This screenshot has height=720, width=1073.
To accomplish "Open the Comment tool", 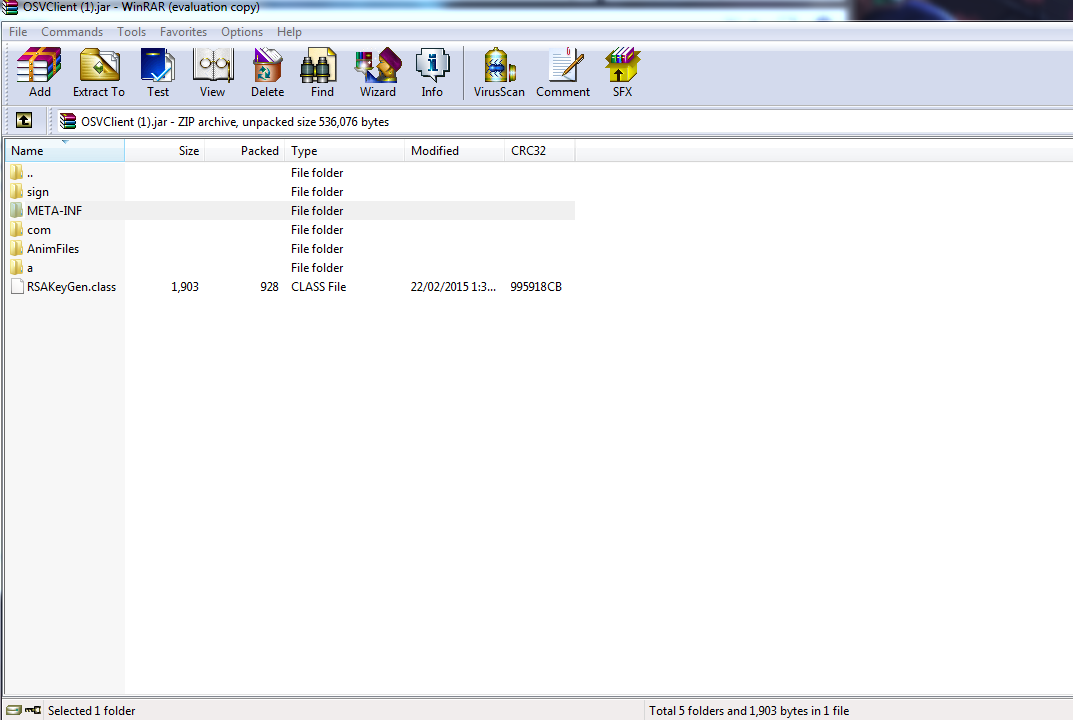I will (x=567, y=65).
